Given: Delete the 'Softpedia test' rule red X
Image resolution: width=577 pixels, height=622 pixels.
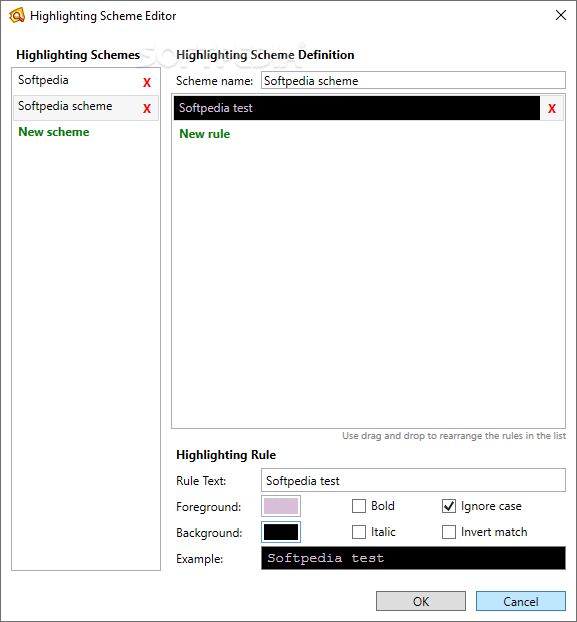Looking at the screenshot, I should click(552, 108).
